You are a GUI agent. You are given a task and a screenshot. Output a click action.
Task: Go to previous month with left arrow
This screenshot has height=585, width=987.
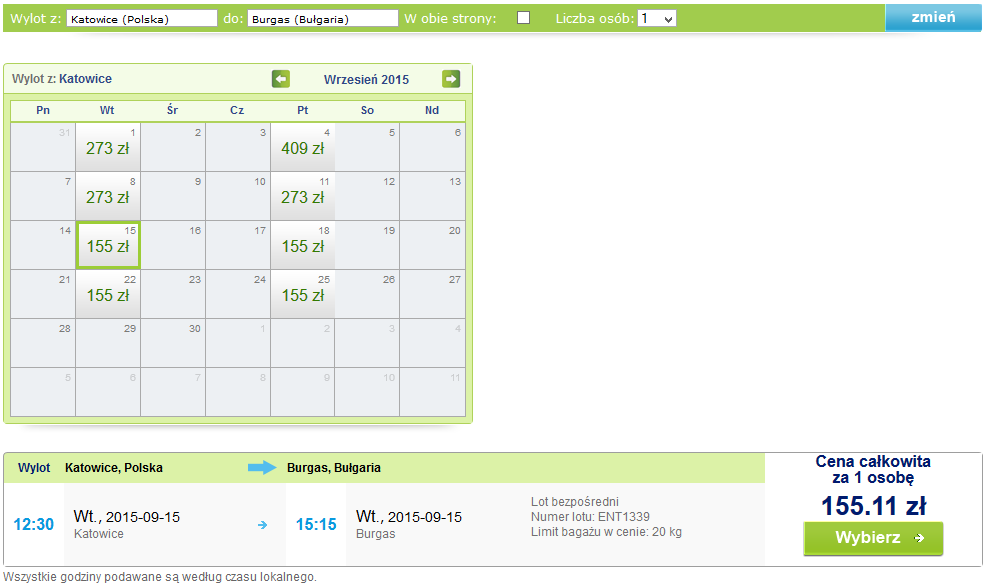pos(281,79)
